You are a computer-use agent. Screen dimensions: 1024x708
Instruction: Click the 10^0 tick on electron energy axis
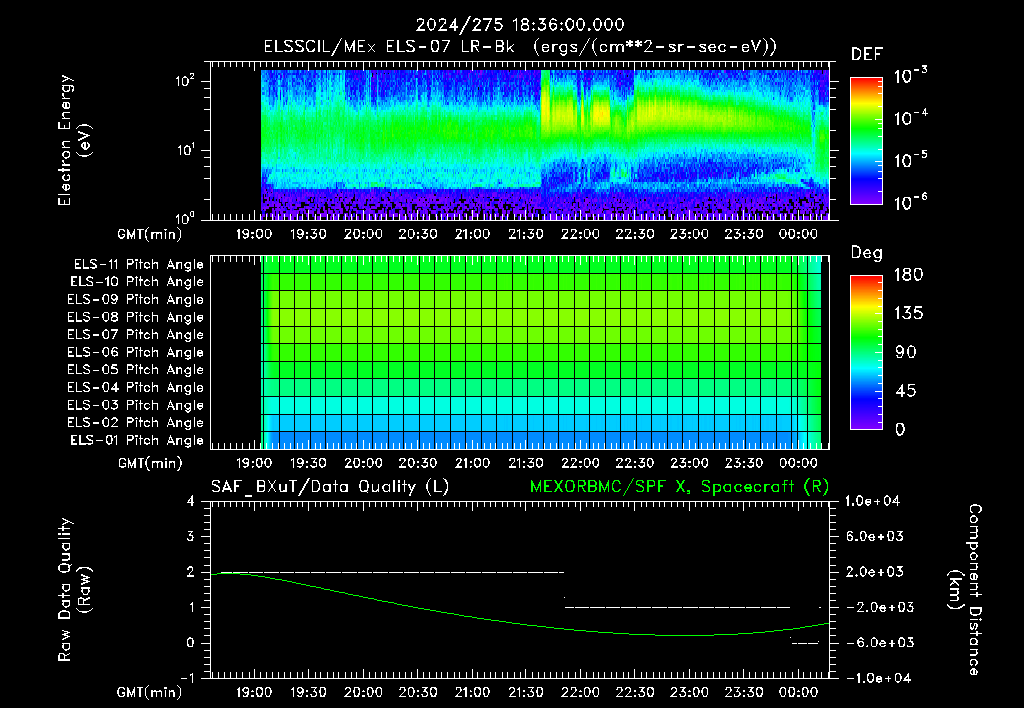click(x=185, y=217)
